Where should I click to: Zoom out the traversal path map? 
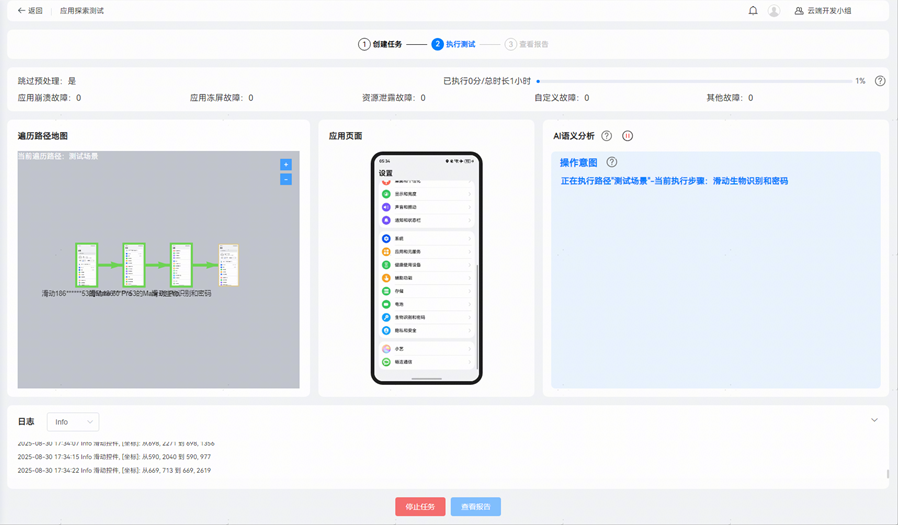tap(286, 180)
